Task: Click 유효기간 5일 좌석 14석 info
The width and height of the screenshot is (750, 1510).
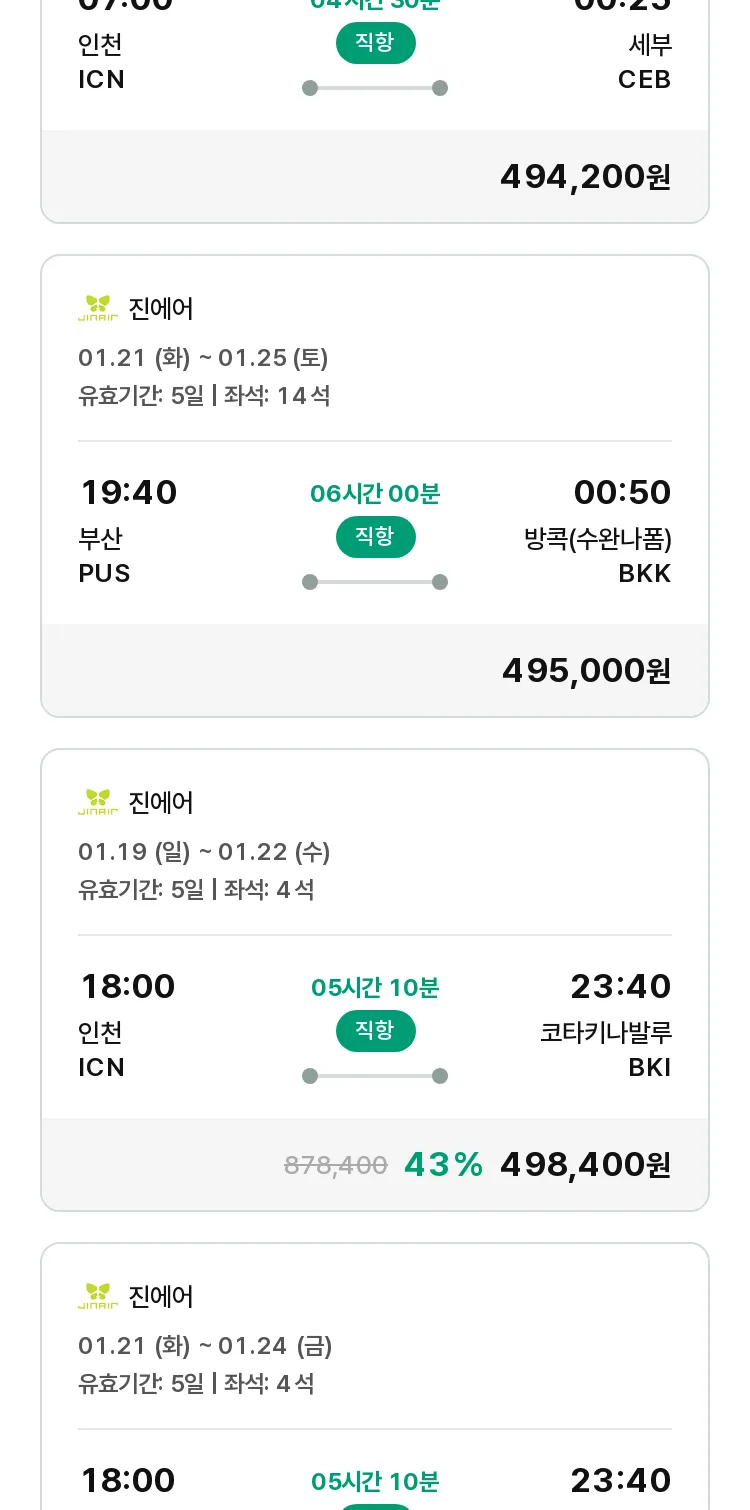Action: coord(204,396)
